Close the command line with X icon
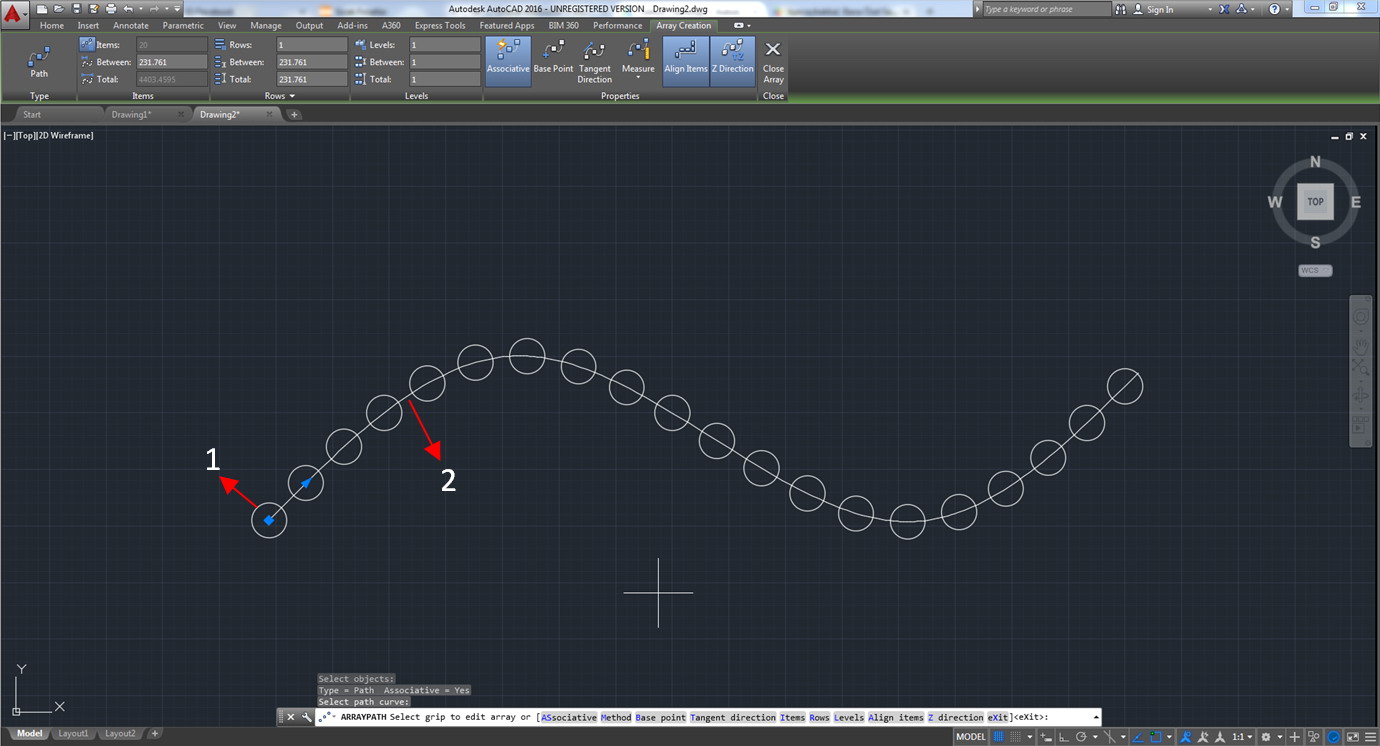1380x746 pixels. pyautogui.click(x=291, y=717)
